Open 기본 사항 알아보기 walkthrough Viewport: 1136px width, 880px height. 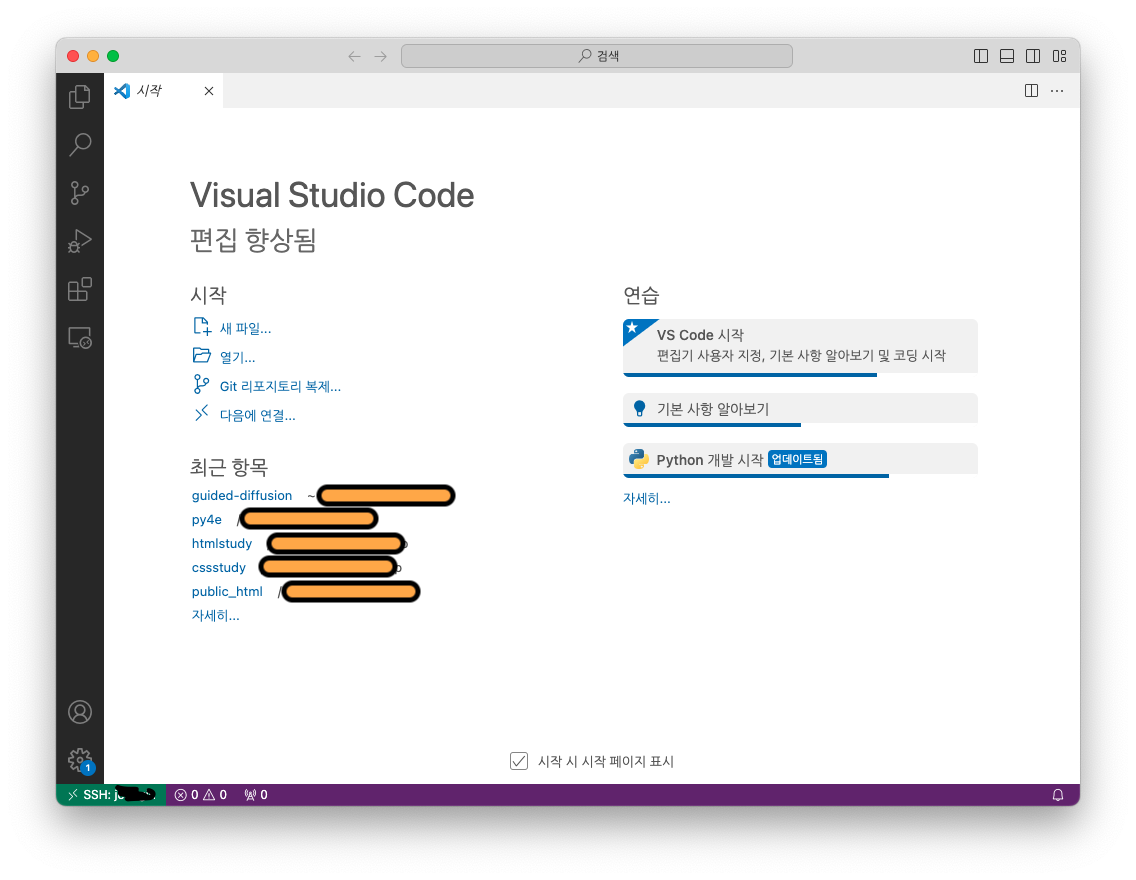(801, 408)
